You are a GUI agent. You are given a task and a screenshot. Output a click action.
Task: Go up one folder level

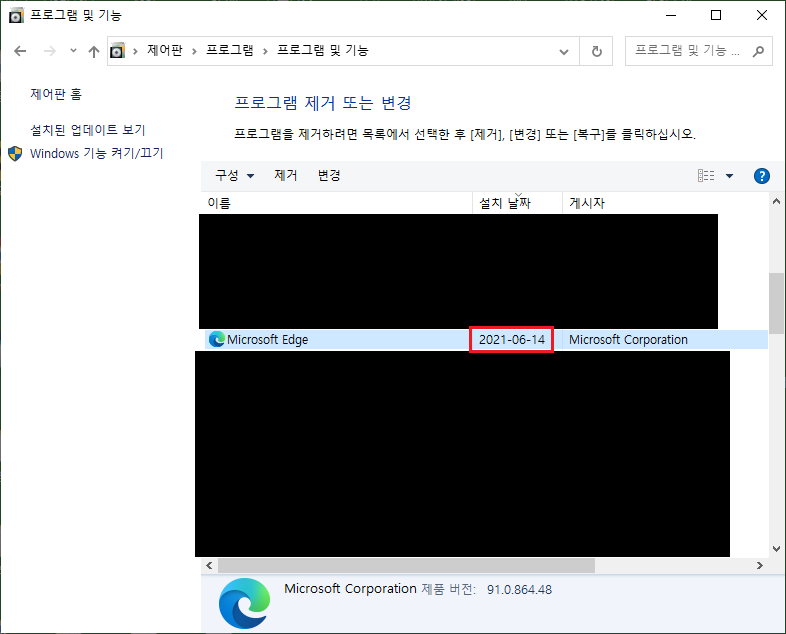click(93, 51)
